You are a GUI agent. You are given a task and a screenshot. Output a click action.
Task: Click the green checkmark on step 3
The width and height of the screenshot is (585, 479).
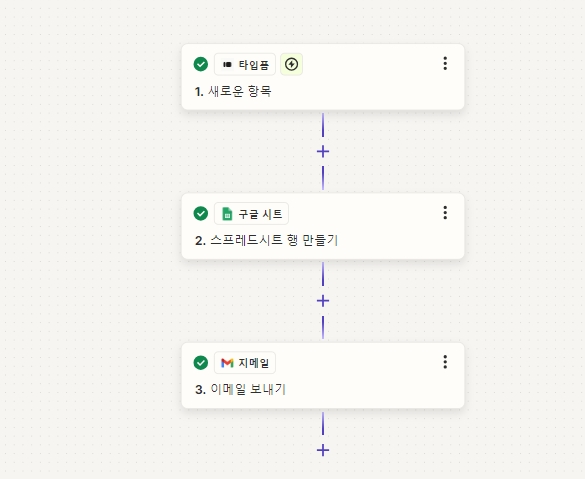coord(201,363)
